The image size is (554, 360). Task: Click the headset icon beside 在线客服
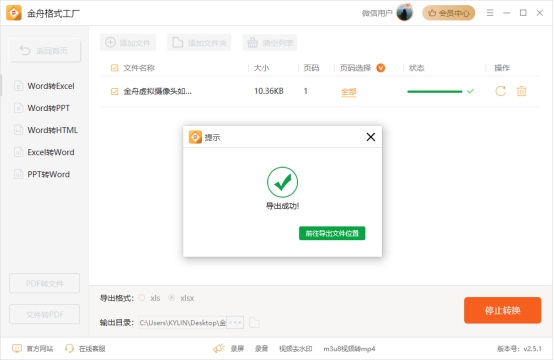[x=69, y=349]
